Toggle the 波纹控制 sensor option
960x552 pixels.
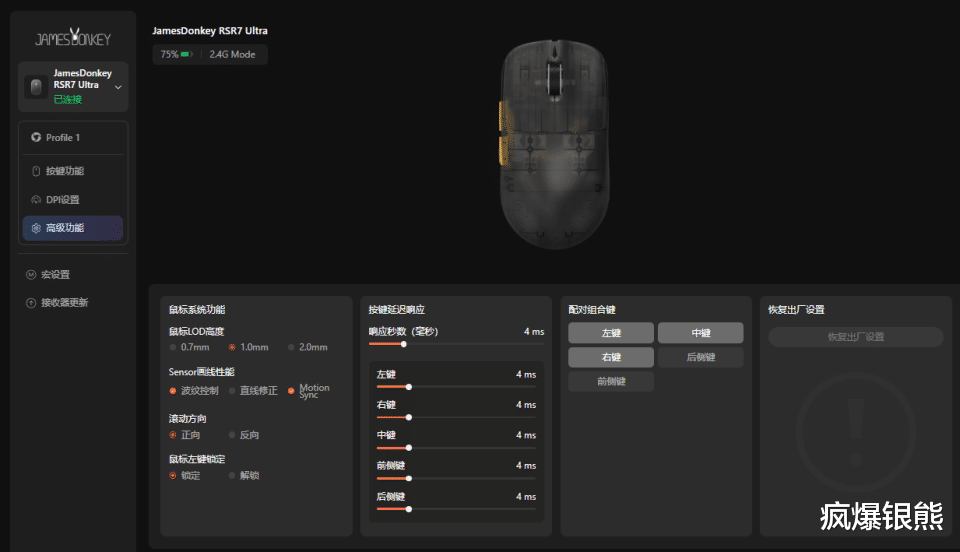point(194,390)
